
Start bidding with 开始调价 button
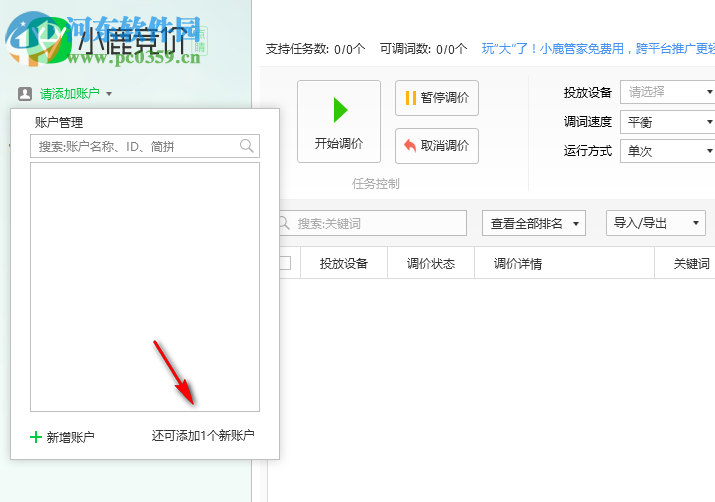pos(339,122)
